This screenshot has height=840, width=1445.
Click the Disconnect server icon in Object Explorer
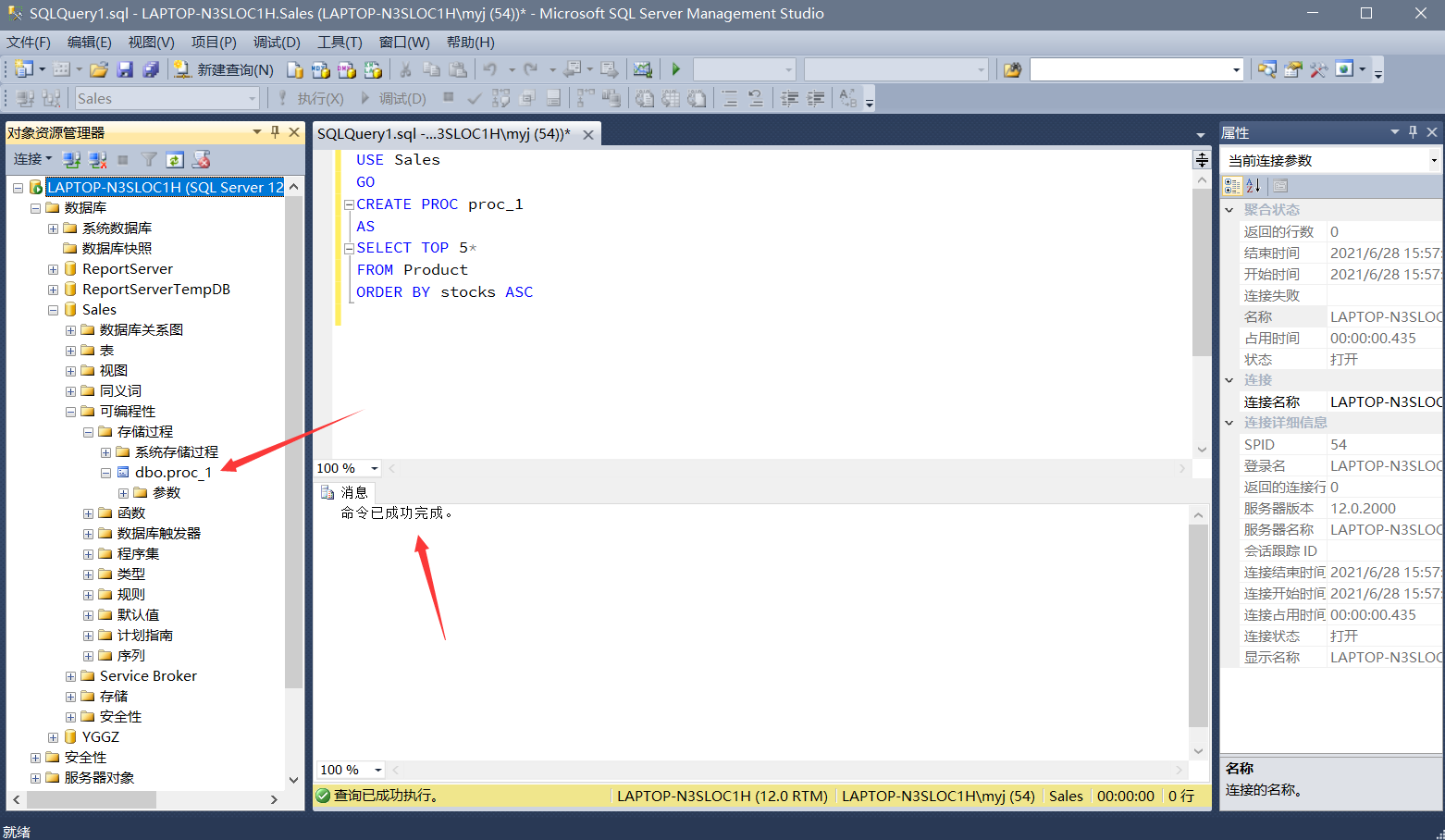click(x=97, y=160)
